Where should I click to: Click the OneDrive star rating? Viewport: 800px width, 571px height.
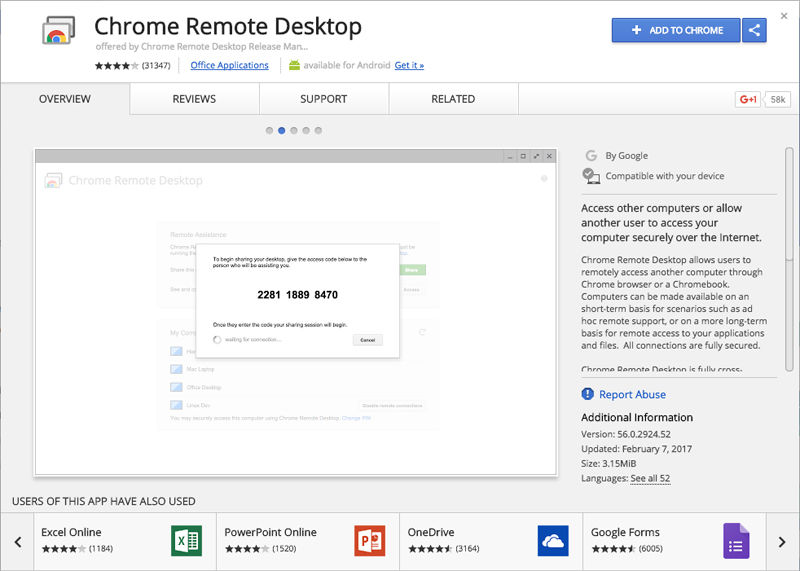[x=430, y=549]
